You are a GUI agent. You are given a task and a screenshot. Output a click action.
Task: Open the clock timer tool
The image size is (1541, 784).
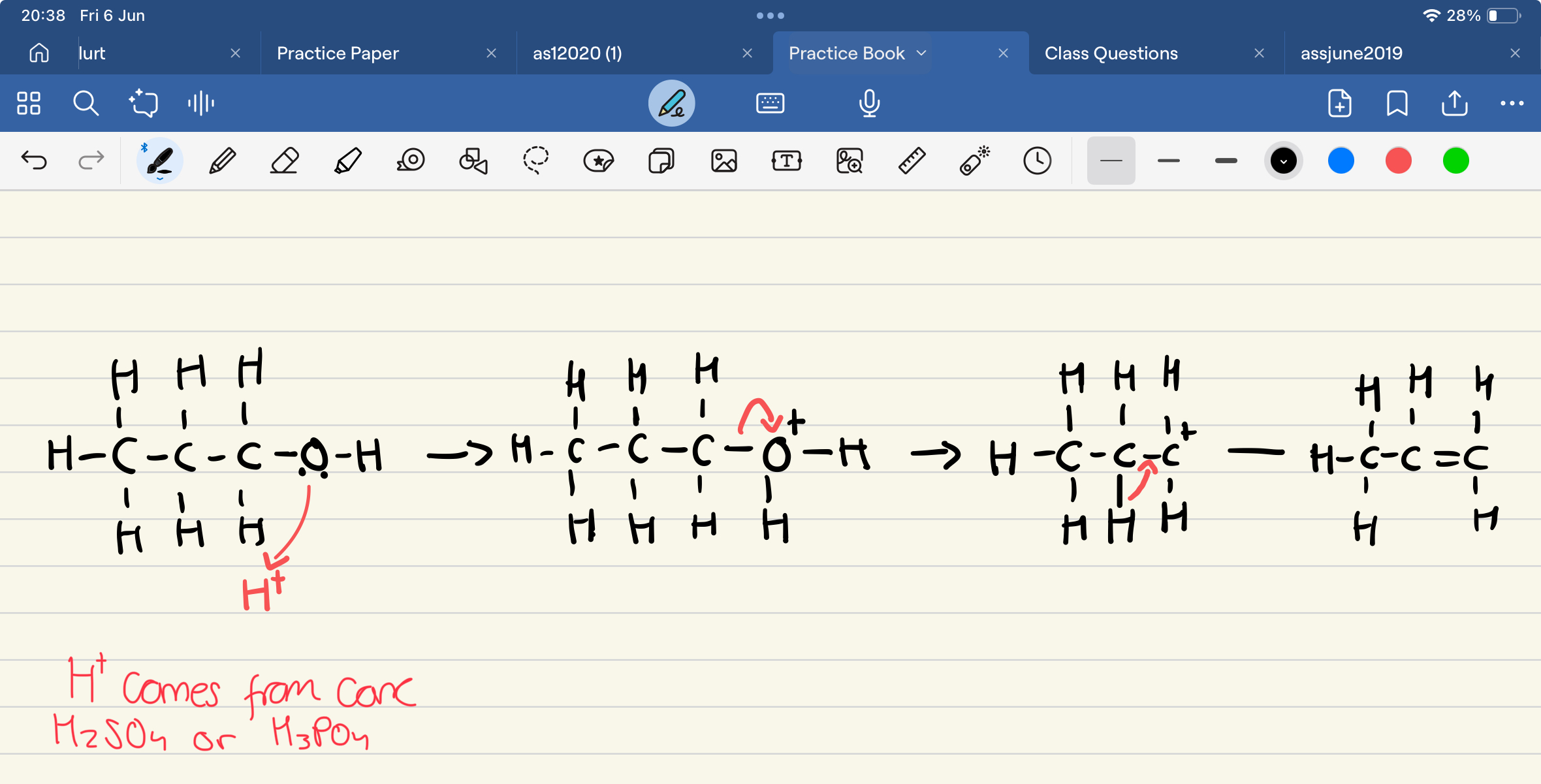1038,161
